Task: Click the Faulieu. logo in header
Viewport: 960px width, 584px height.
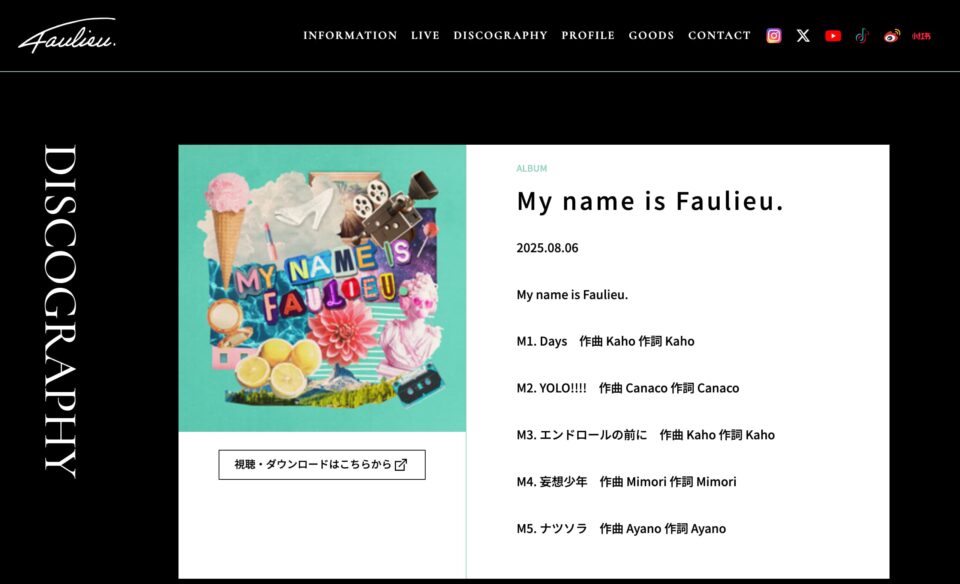Action: click(x=67, y=36)
